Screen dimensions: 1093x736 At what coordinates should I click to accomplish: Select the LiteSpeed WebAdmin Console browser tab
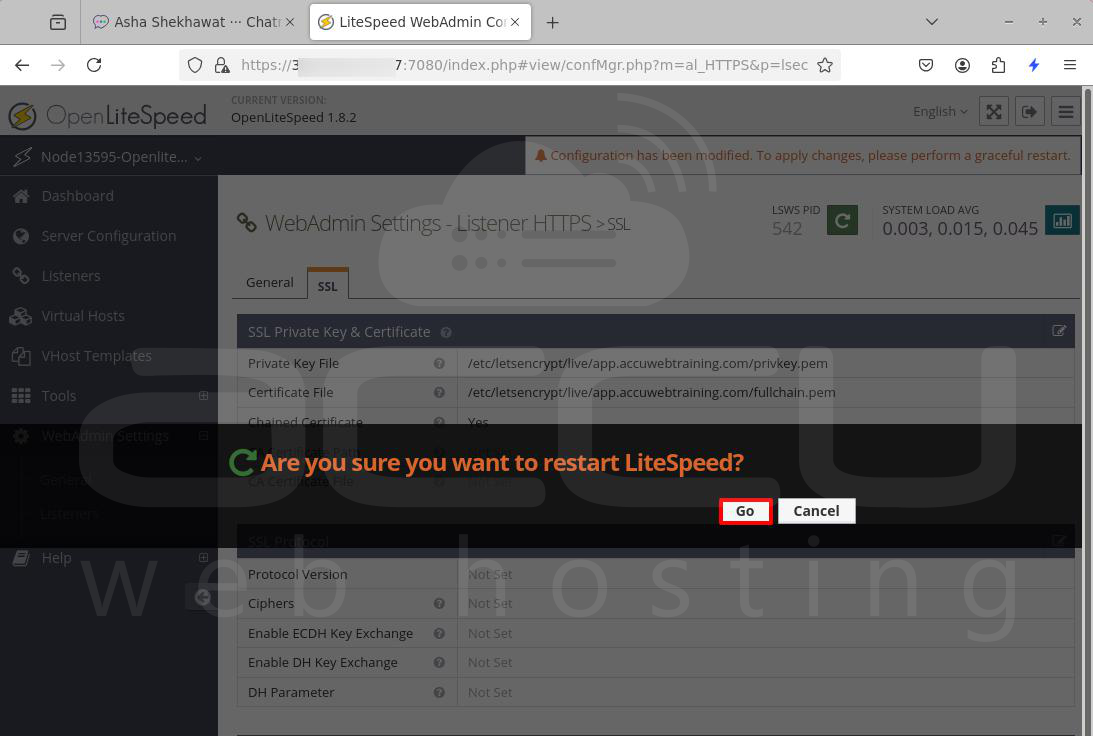(420, 22)
